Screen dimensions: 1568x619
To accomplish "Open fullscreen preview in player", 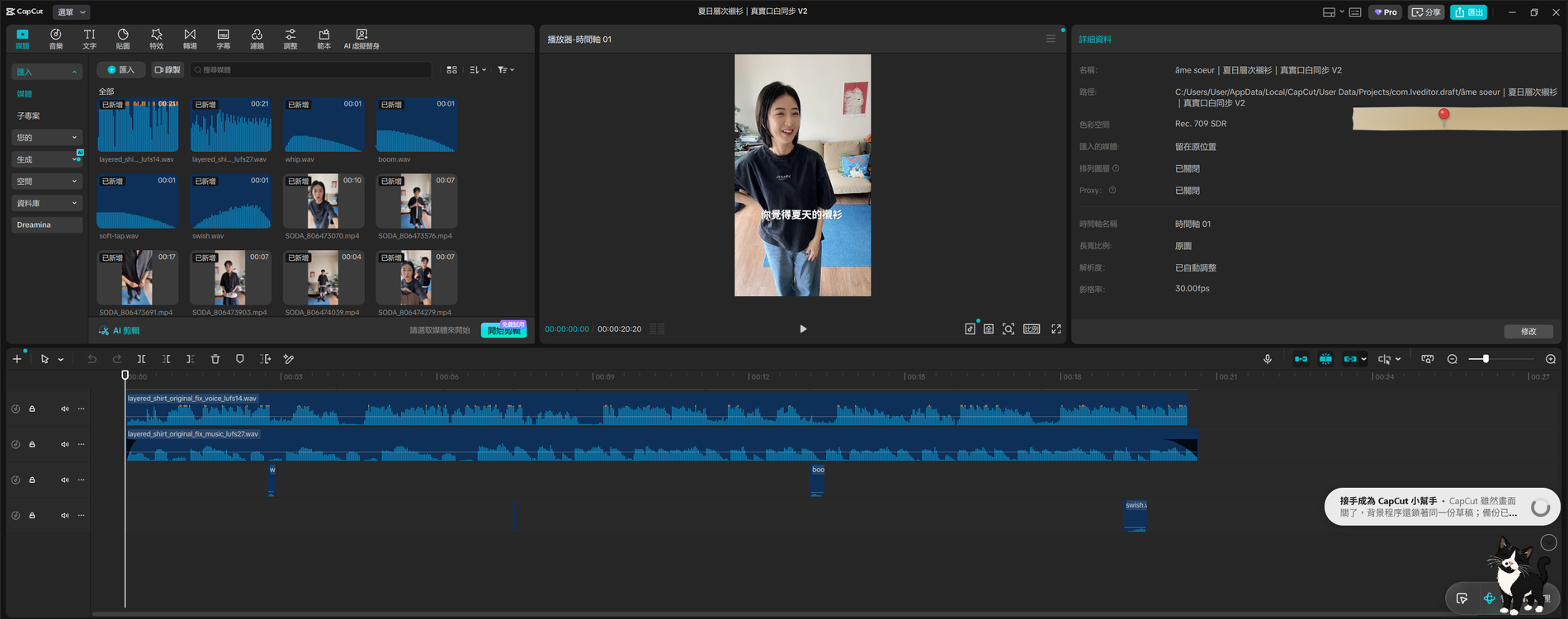I will coord(1056,328).
